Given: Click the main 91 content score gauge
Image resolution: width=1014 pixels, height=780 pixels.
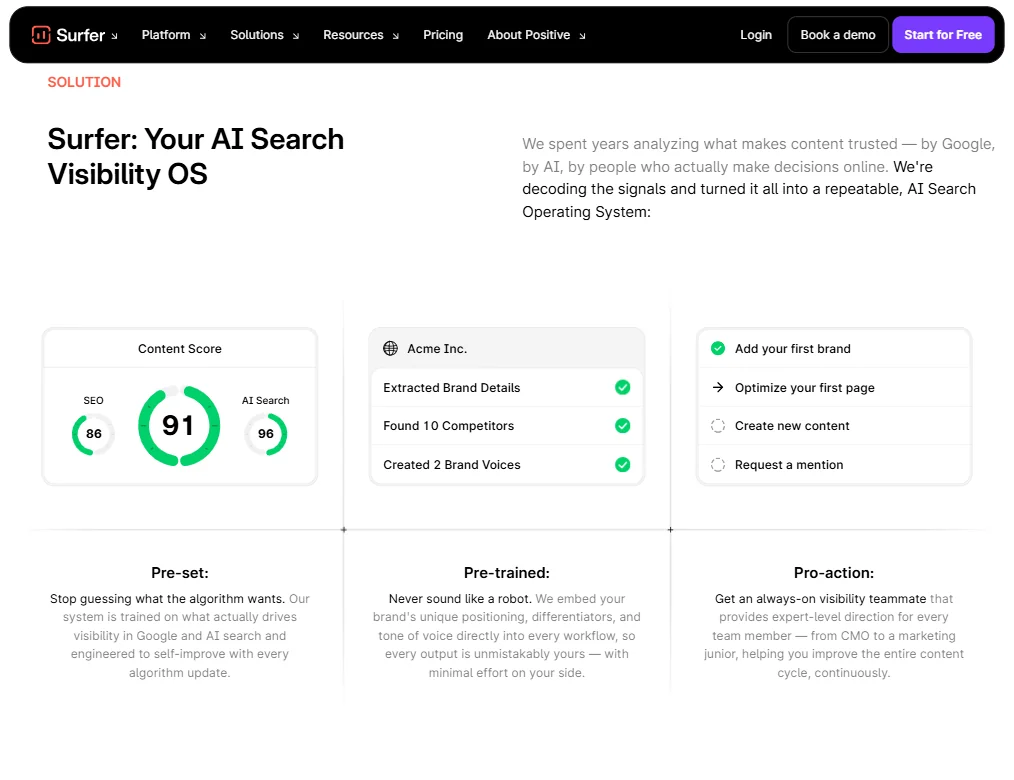Looking at the screenshot, I should (179, 426).
